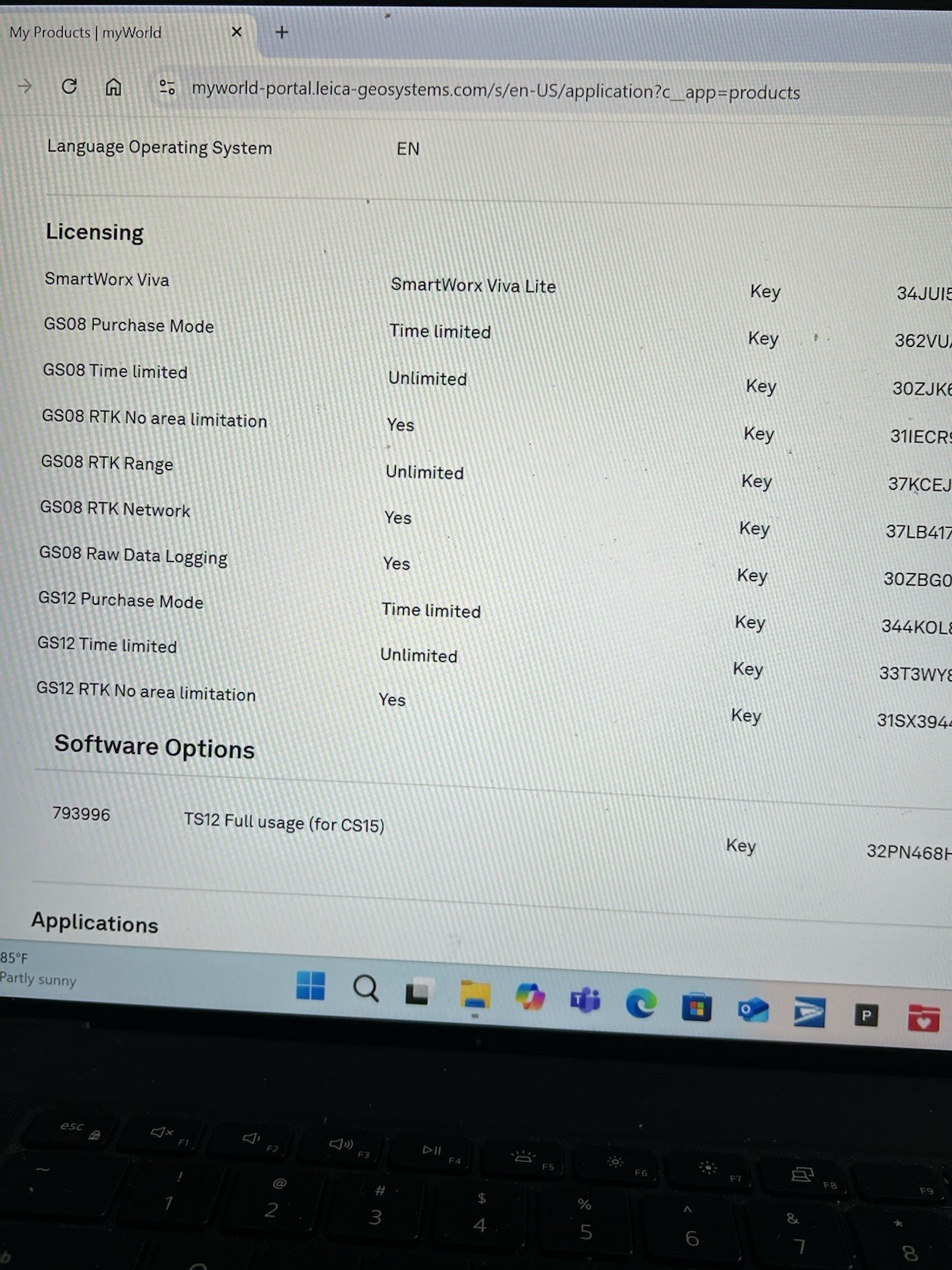This screenshot has height=1270, width=952.
Task: Select the SmartWorx Viva label
Action: [x=107, y=279]
